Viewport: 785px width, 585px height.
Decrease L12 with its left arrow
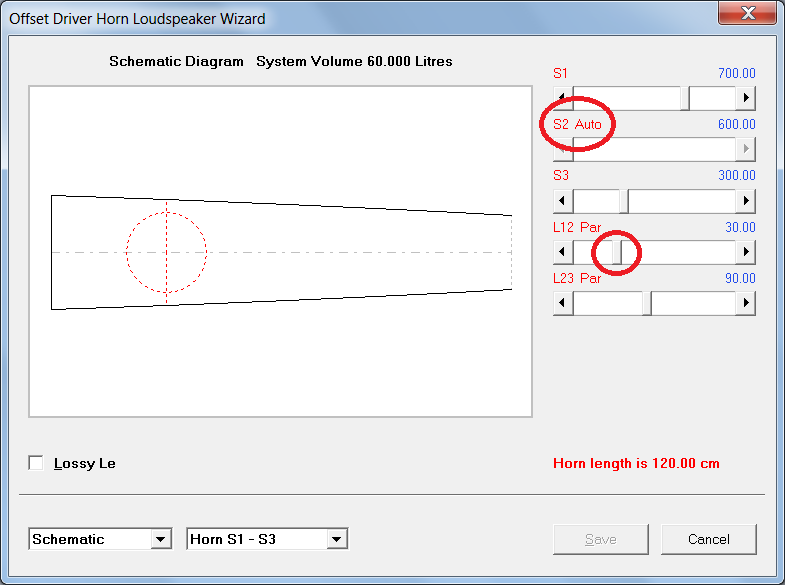tap(563, 252)
